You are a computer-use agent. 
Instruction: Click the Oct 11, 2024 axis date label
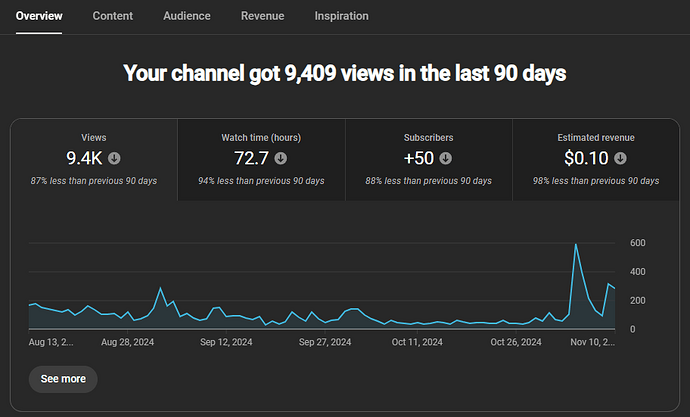coord(417,342)
